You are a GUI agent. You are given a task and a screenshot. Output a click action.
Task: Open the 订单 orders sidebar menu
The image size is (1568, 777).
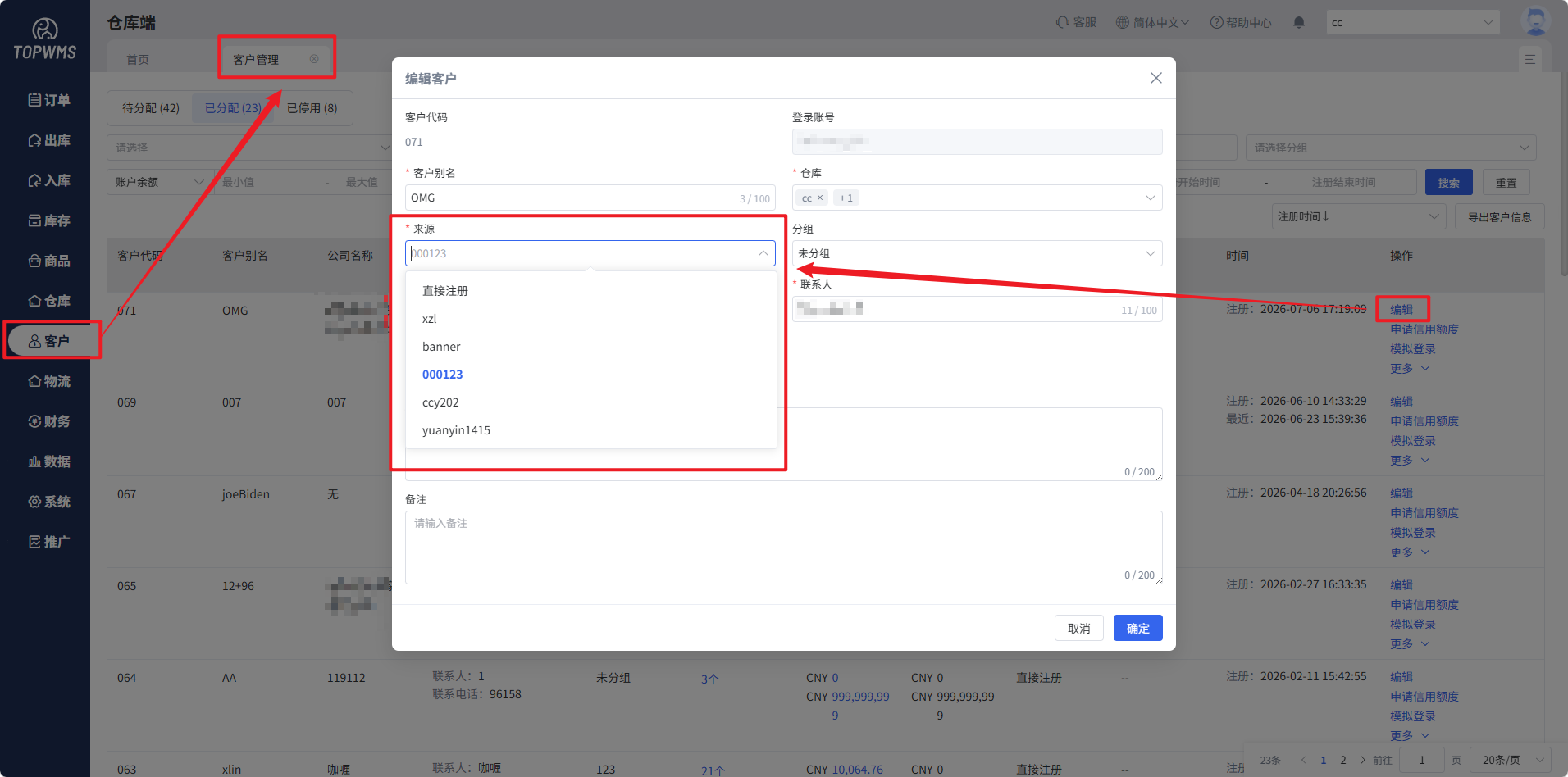click(49, 100)
